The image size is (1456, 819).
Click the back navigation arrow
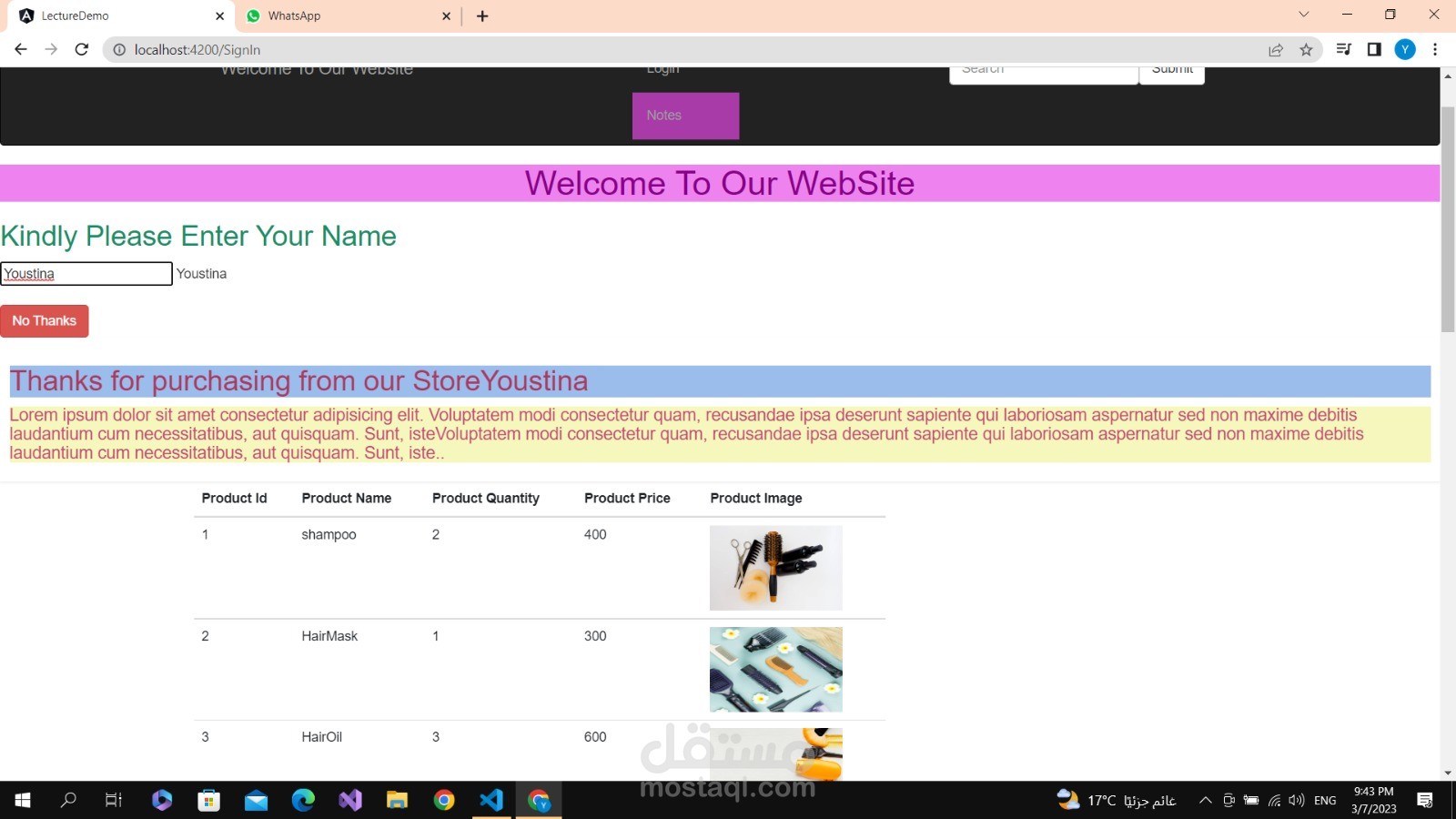(x=20, y=49)
